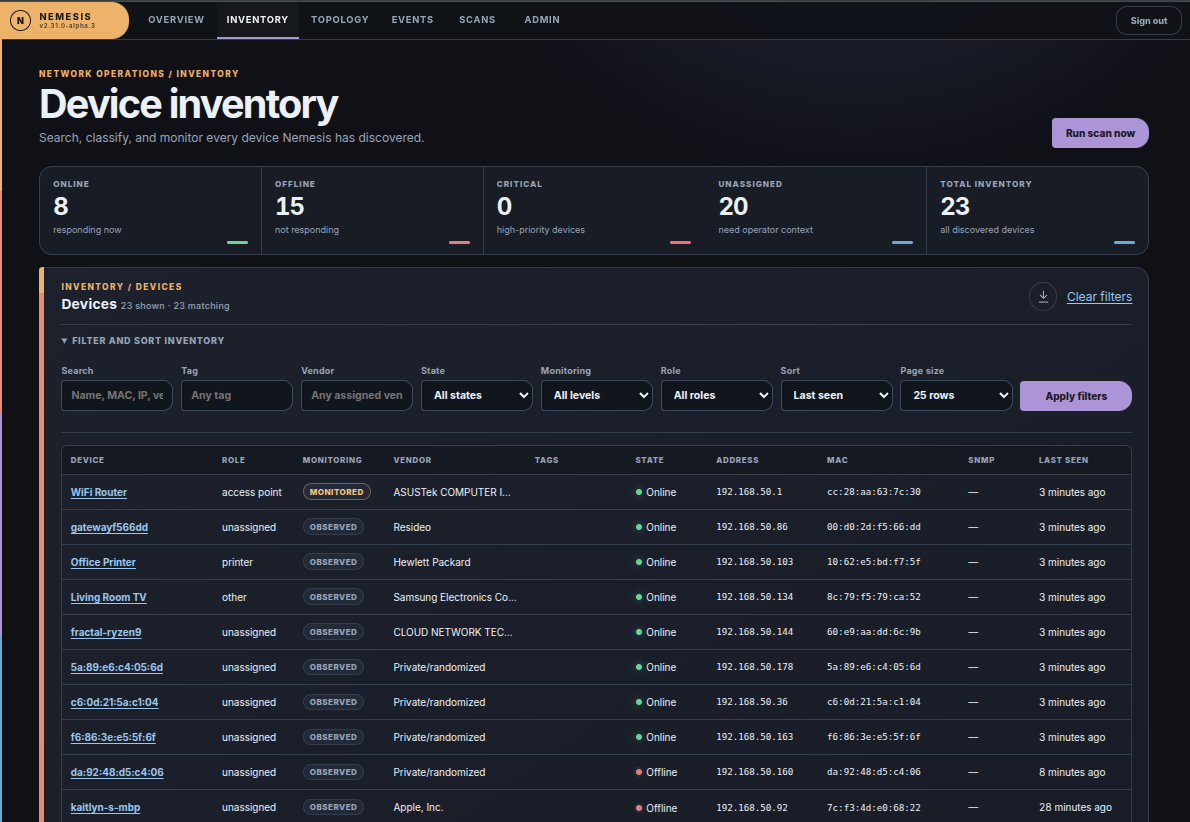Click the MONITORED badge on WiFi Router
Viewport: 1190px width, 822px height.
pyautogui.click(x=336, y=492)
